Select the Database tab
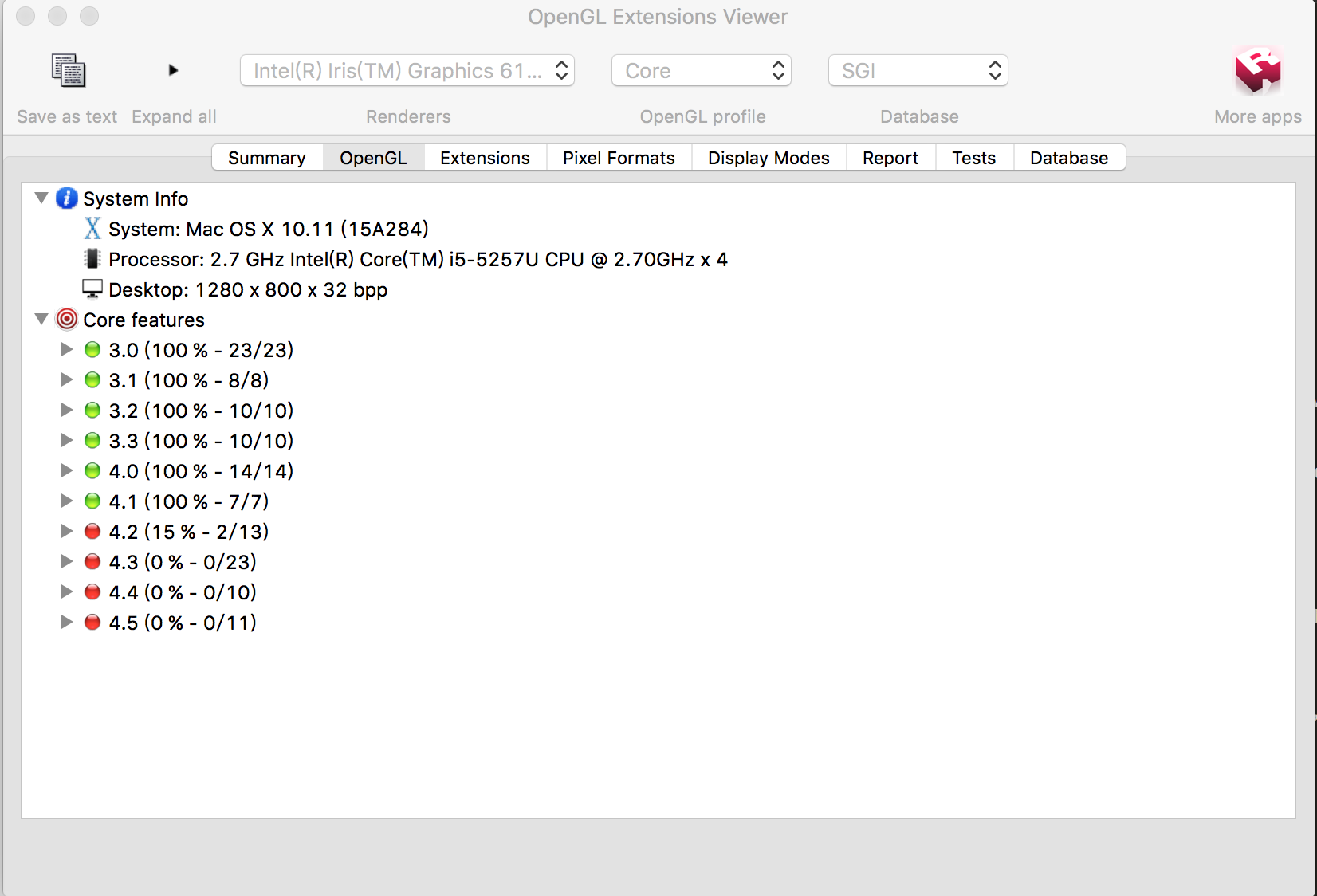Screen dimensions: 1317x896 tap(1069, 158)
